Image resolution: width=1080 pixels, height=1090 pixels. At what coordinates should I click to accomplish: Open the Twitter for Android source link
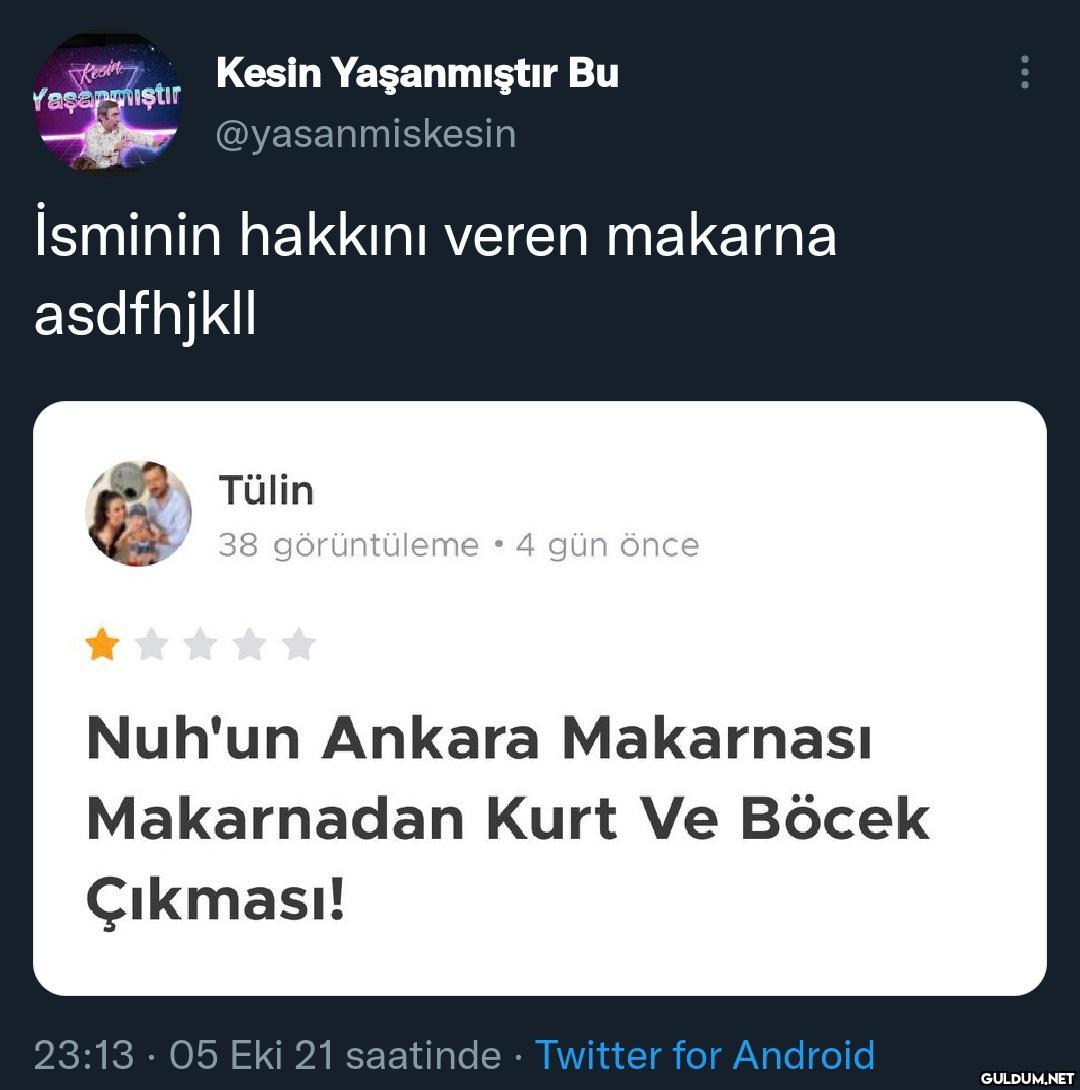point(705,1055)
